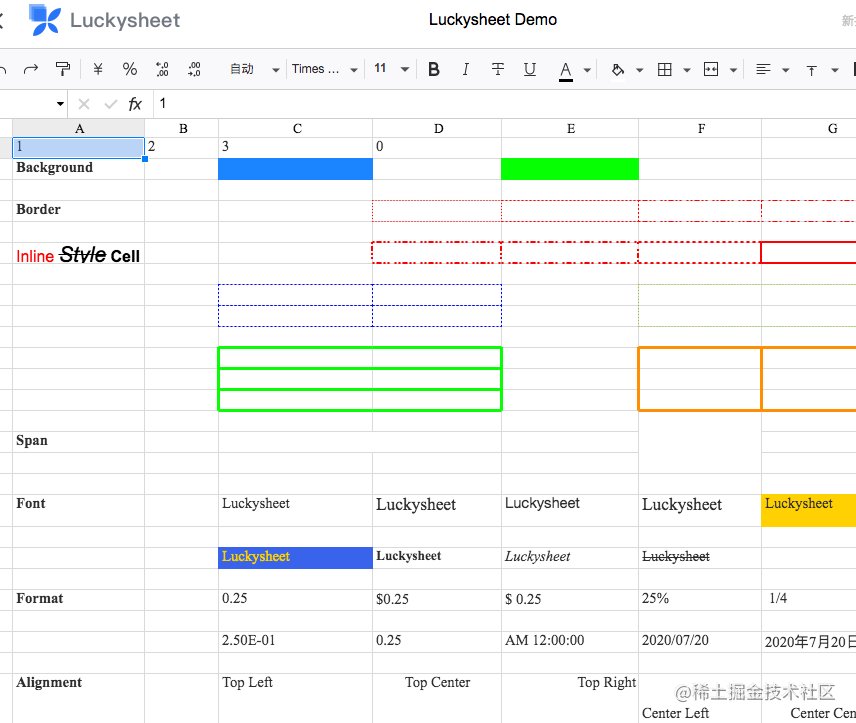The image size is (856, 723).
Task: Select the Alignment label cell
Action: 79,699
